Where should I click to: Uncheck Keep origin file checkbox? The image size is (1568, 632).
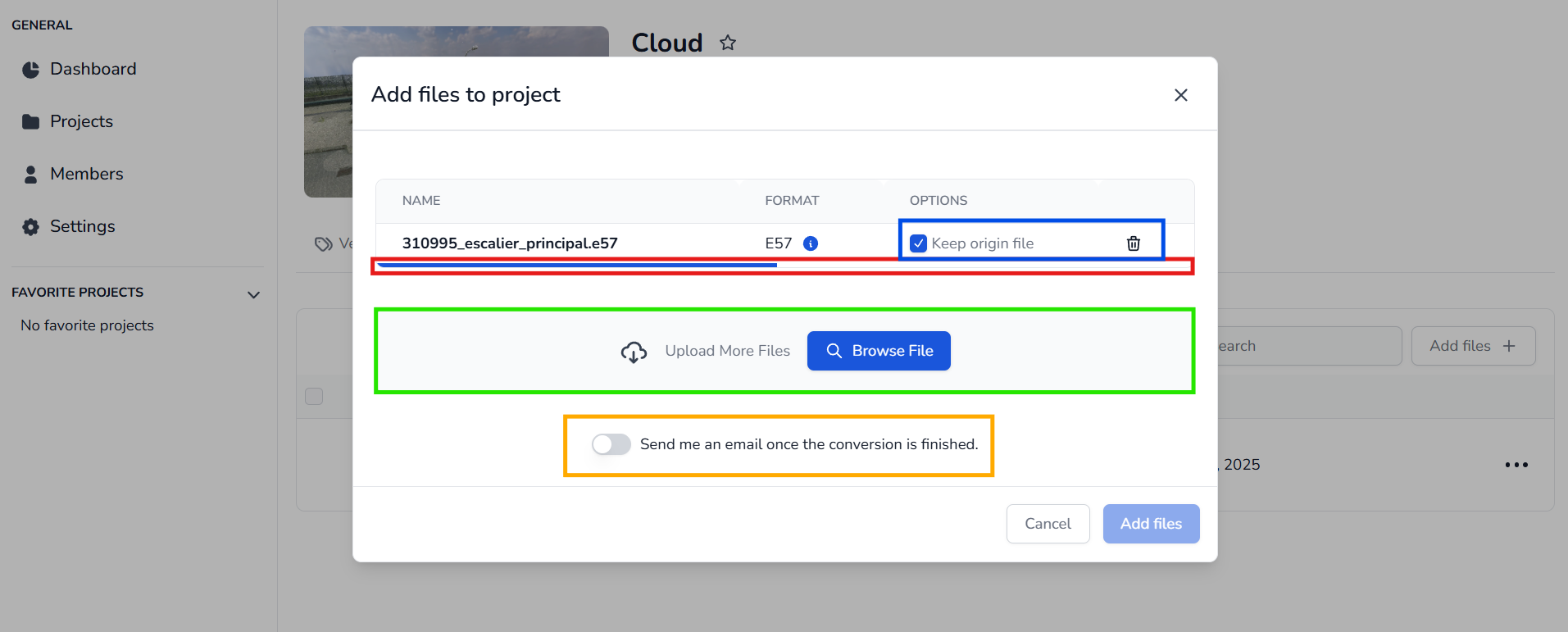[x=918, y=243]
